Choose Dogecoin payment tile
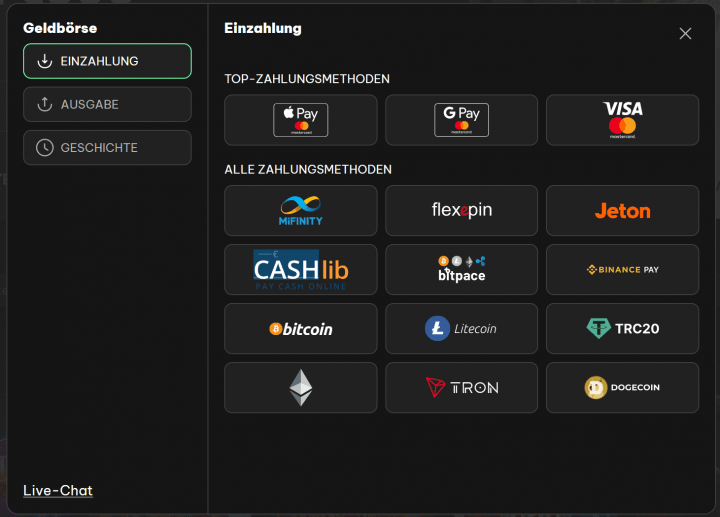This screenshot has height=517, width=720. (623, 388)
